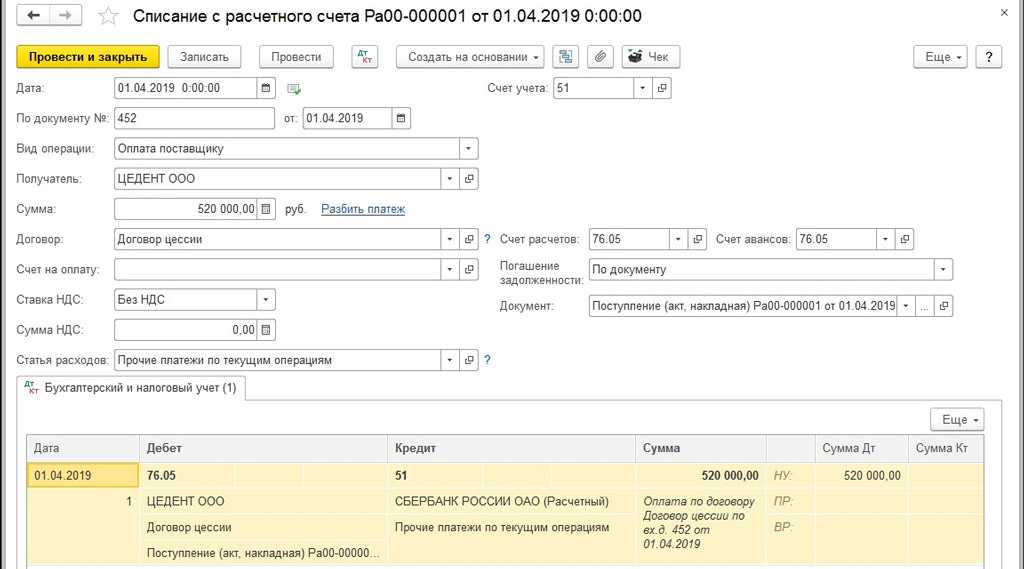Expand the Договор dropdown
This screenshot has width=1024, height=569.
[449, 239]
